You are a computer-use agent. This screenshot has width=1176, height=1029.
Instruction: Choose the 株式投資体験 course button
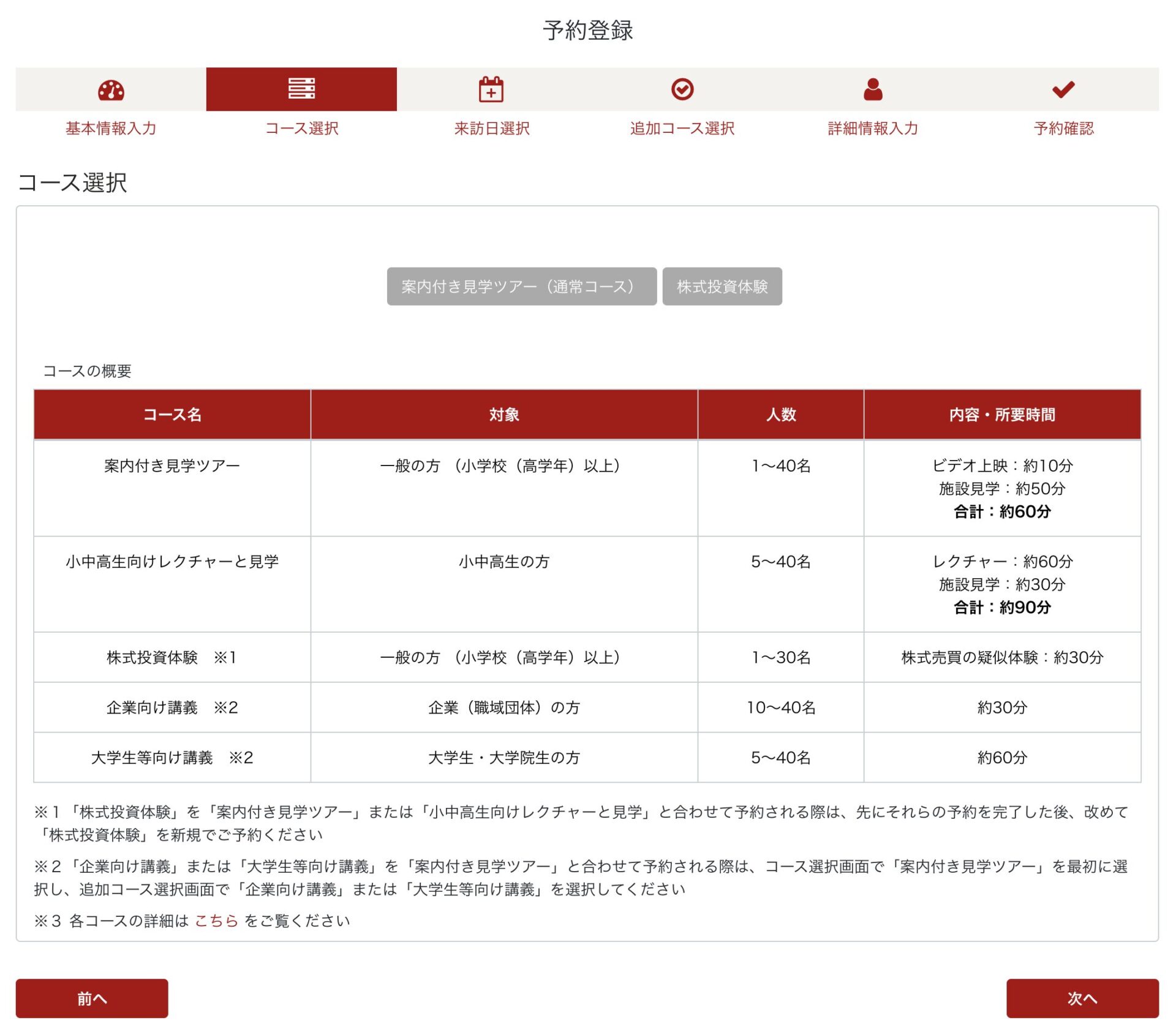point(722,286)
